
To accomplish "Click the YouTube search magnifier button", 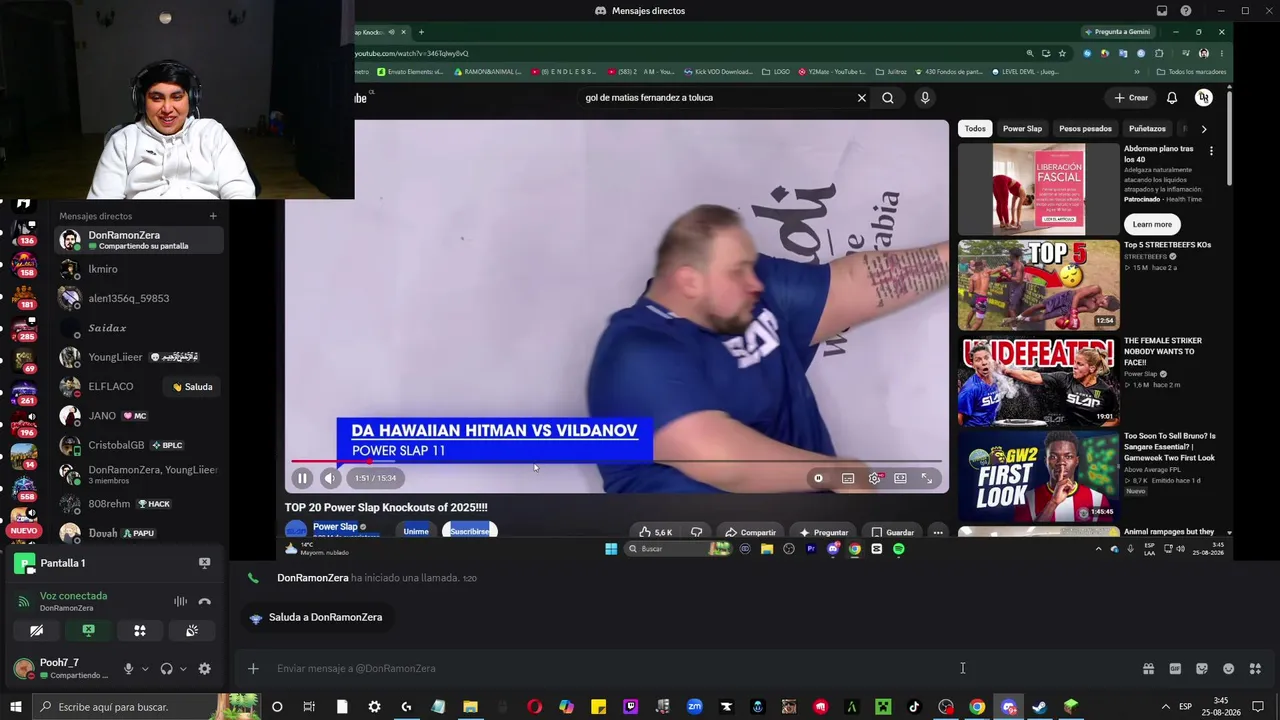I will pyautogui.click(x=888, y=98).
